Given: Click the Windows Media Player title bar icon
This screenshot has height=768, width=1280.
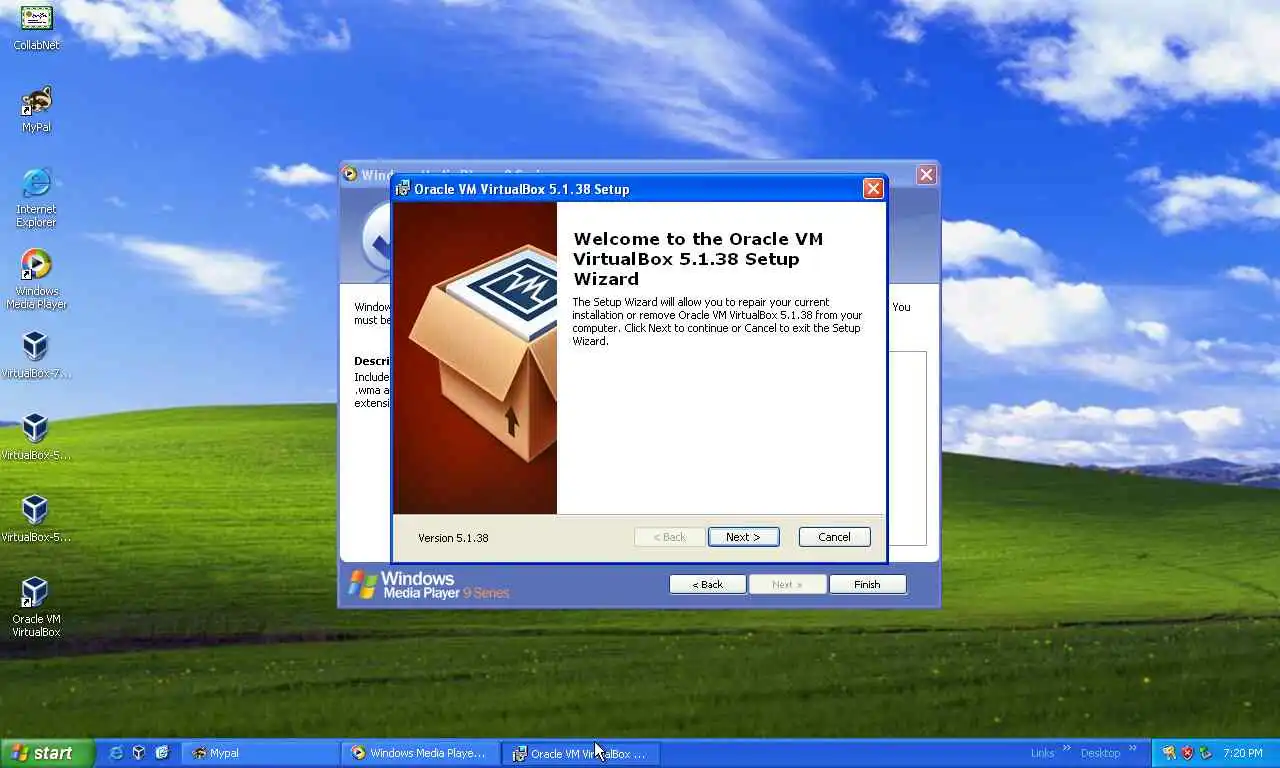Looking at the screenshot, I should click(349, 174).
